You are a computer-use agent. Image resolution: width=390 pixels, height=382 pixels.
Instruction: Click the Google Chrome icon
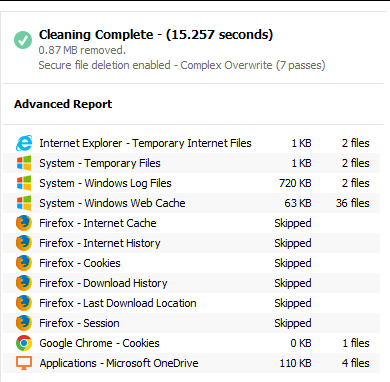tap(24, 343)
